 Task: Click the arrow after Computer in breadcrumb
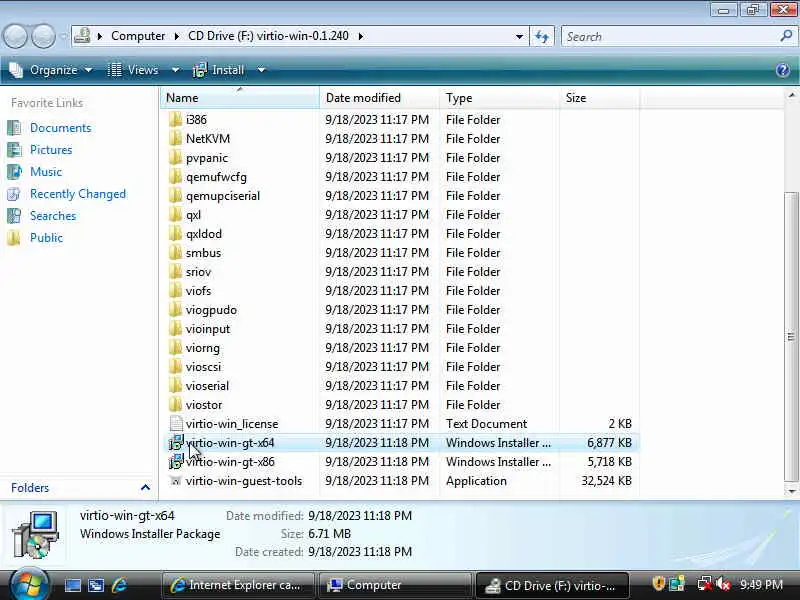177,36
